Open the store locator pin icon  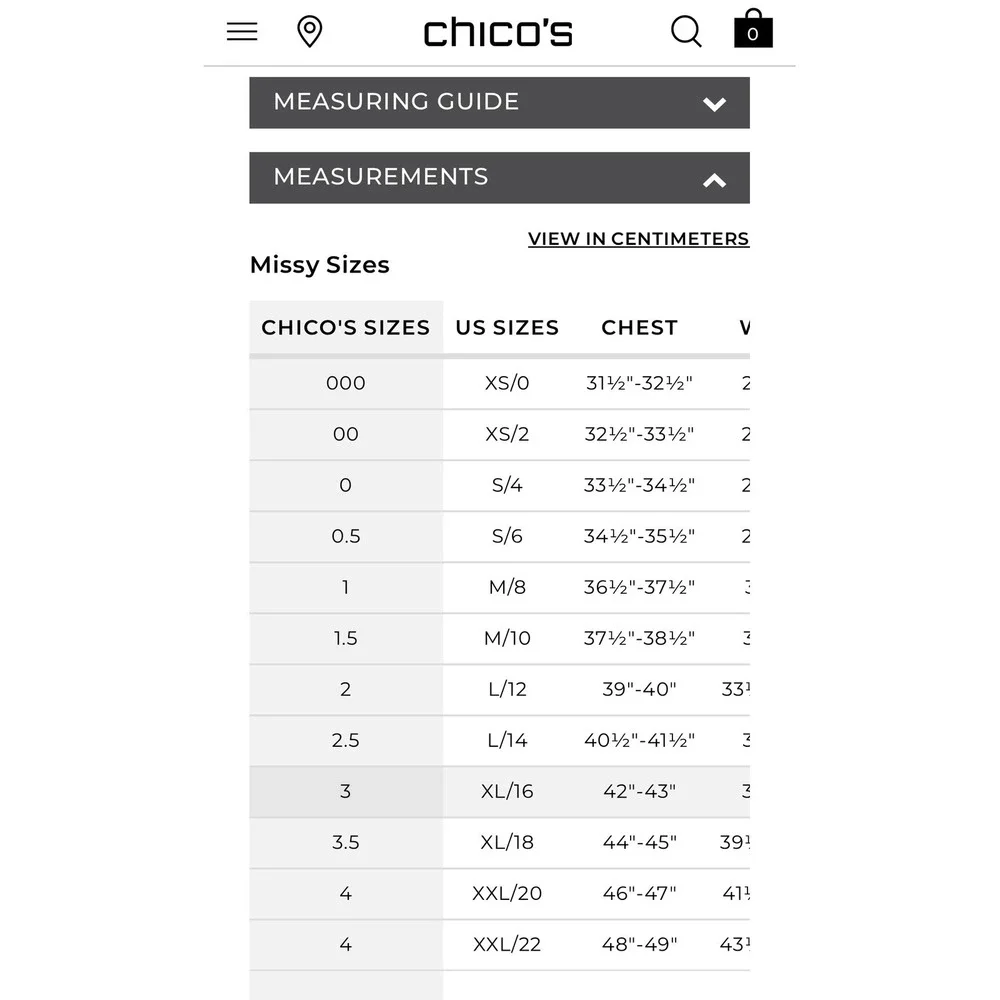click(x=309, y=31)
